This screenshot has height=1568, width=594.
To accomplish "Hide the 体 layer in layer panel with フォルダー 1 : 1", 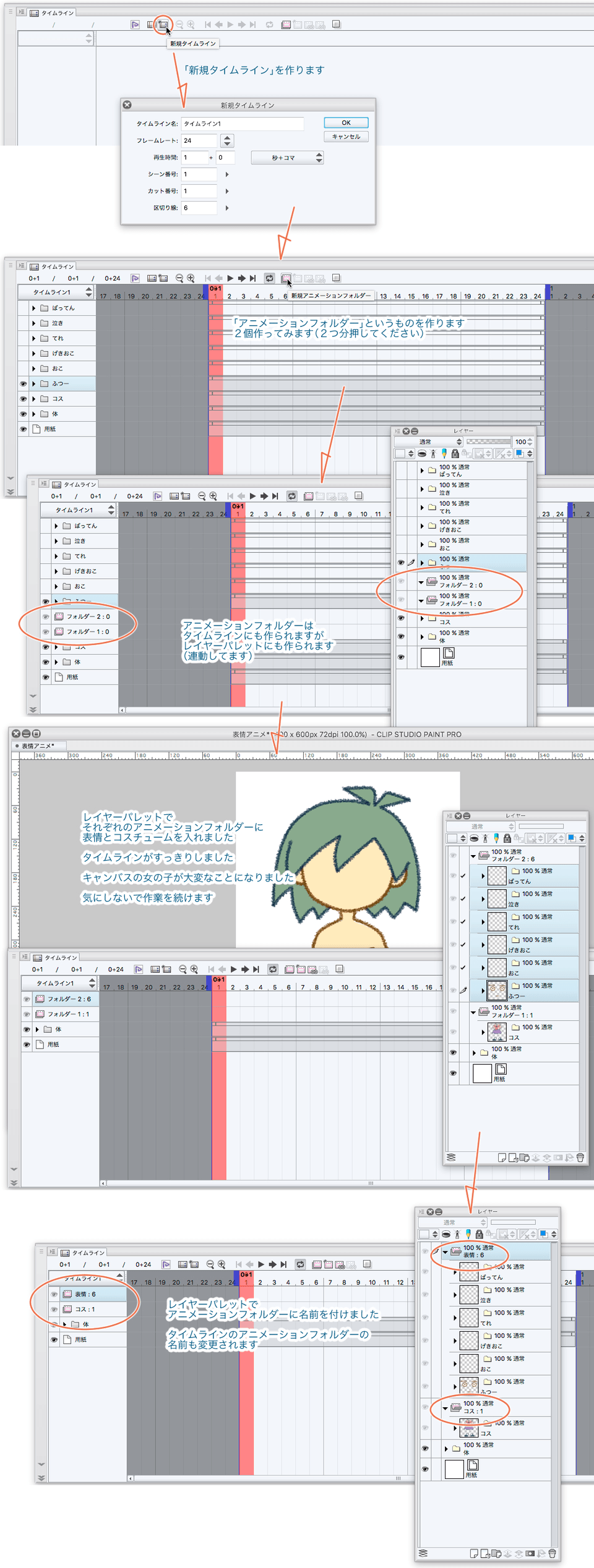I will [x=453, y=1052].
